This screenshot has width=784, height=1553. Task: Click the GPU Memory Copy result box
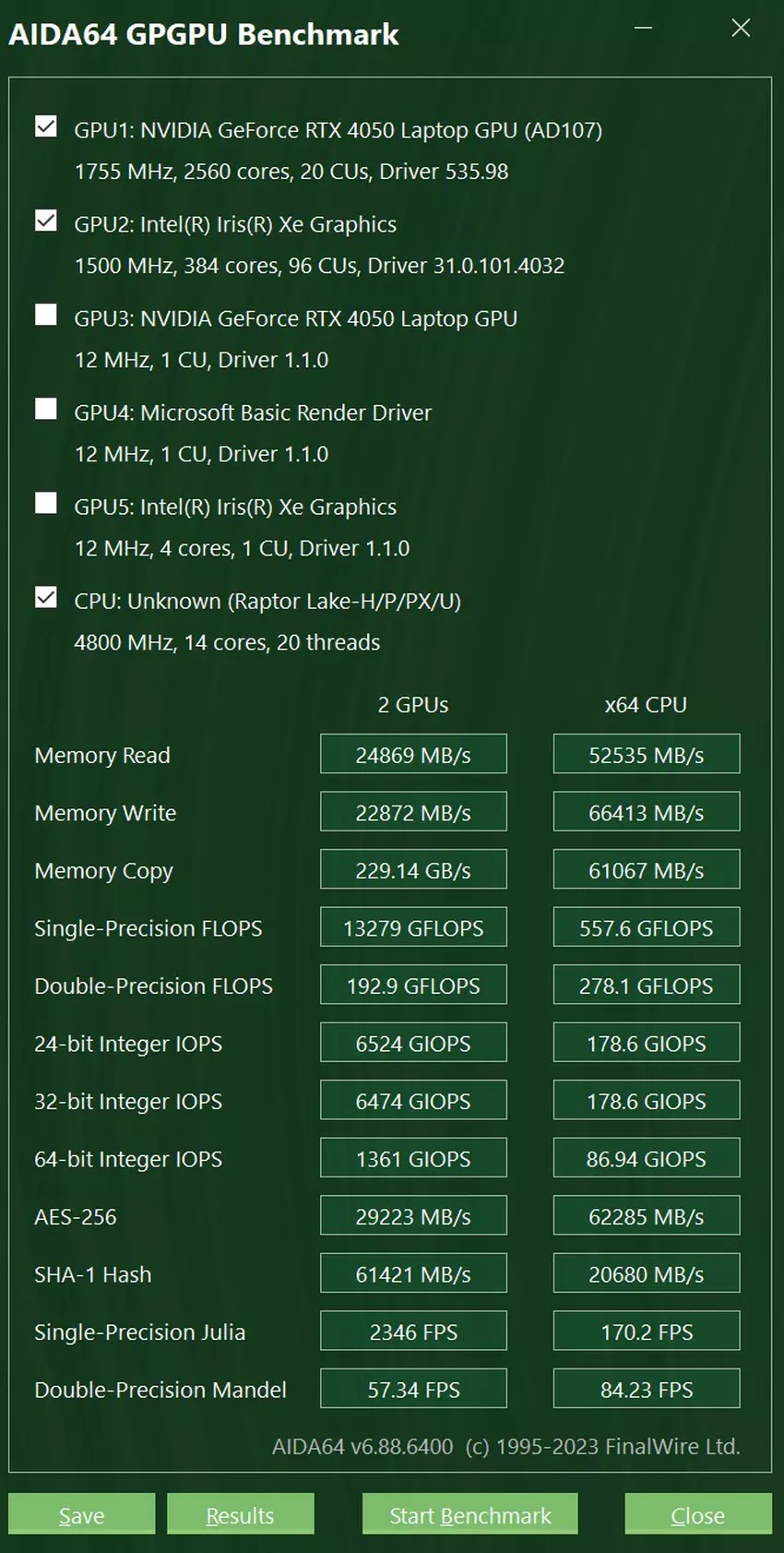tap(413, 870)
